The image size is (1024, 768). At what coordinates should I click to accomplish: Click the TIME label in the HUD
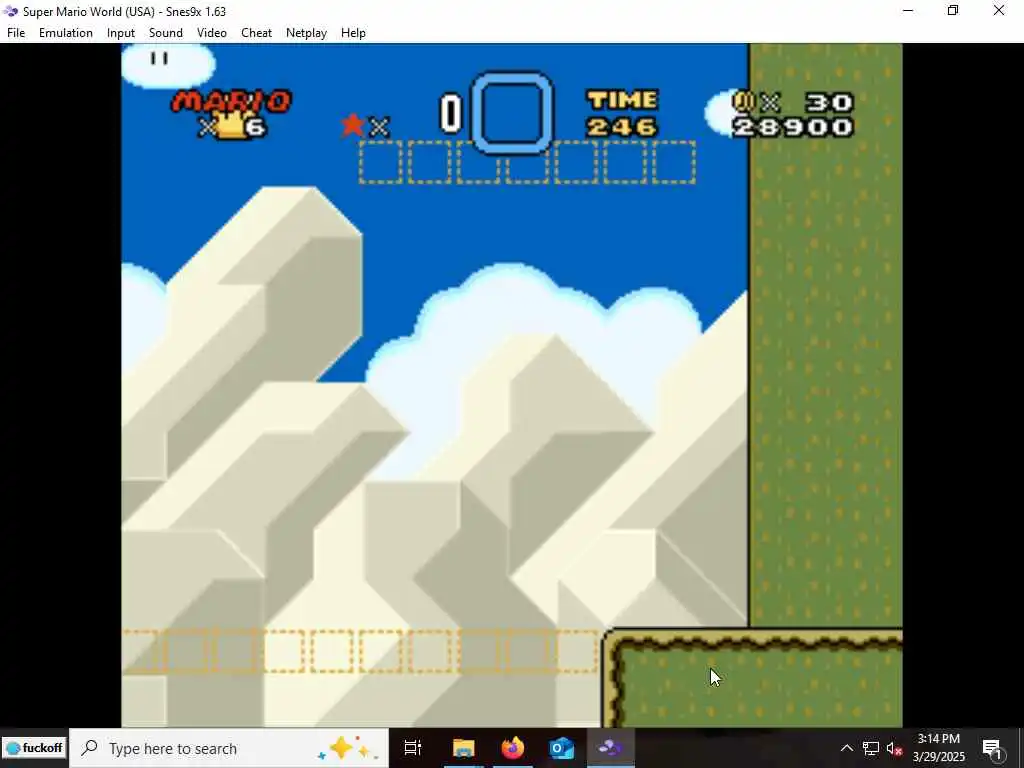pos(622,100)
